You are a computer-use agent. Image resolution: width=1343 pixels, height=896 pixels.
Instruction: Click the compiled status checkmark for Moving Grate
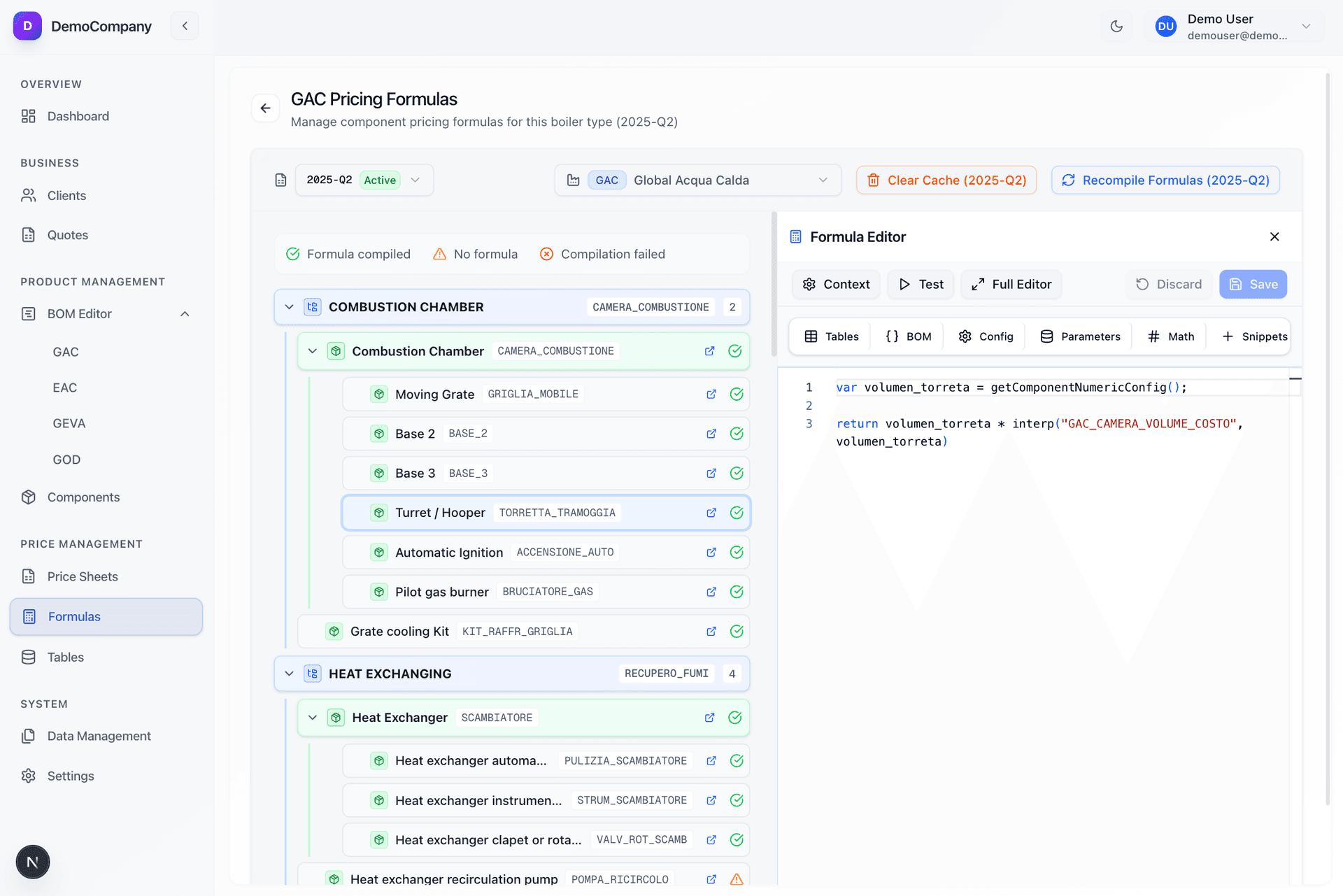click(x=737, y=394)
